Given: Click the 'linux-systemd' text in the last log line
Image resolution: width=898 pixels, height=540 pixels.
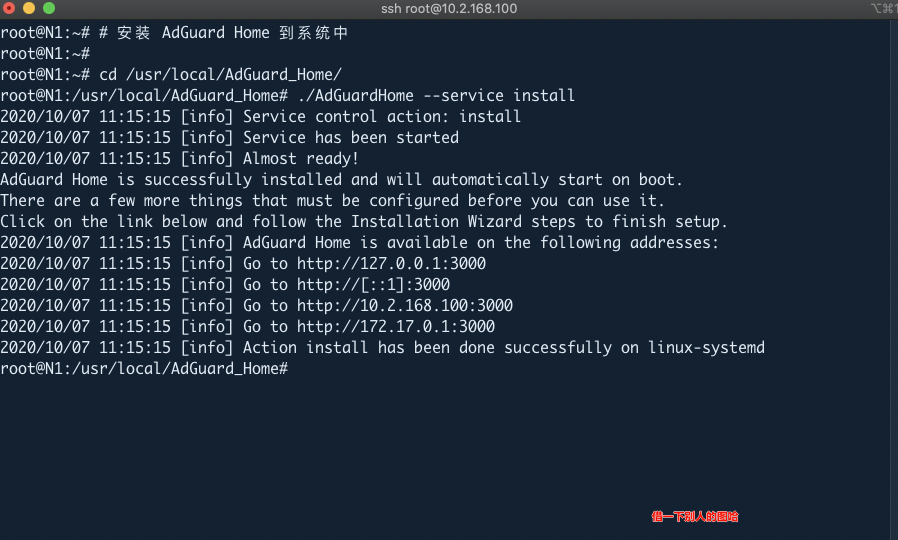Looking at the screenshot, I should tap(706, 348).
